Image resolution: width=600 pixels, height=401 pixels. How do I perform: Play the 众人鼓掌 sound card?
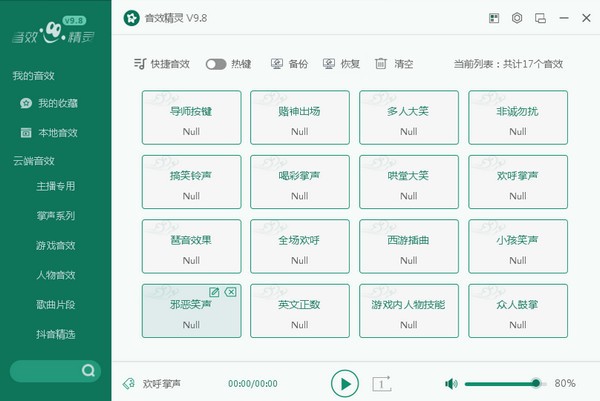(x=518, y=311)
